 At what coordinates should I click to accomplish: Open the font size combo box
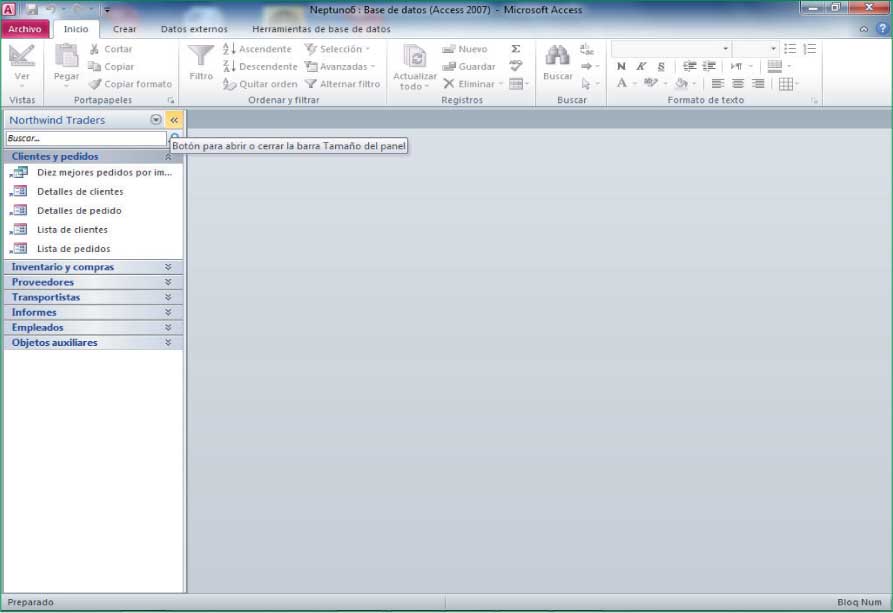click(755, 48)
